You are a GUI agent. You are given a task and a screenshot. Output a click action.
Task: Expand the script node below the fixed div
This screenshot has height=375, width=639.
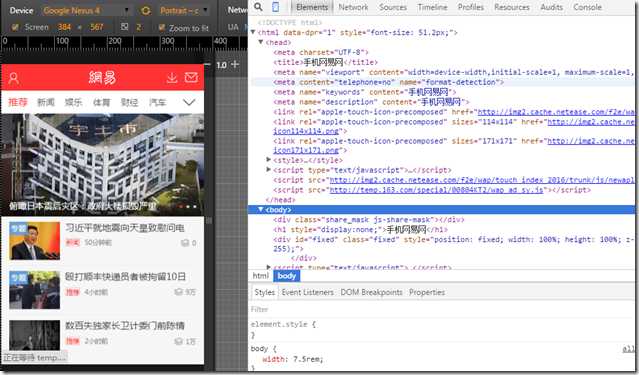tap(269, 267)
